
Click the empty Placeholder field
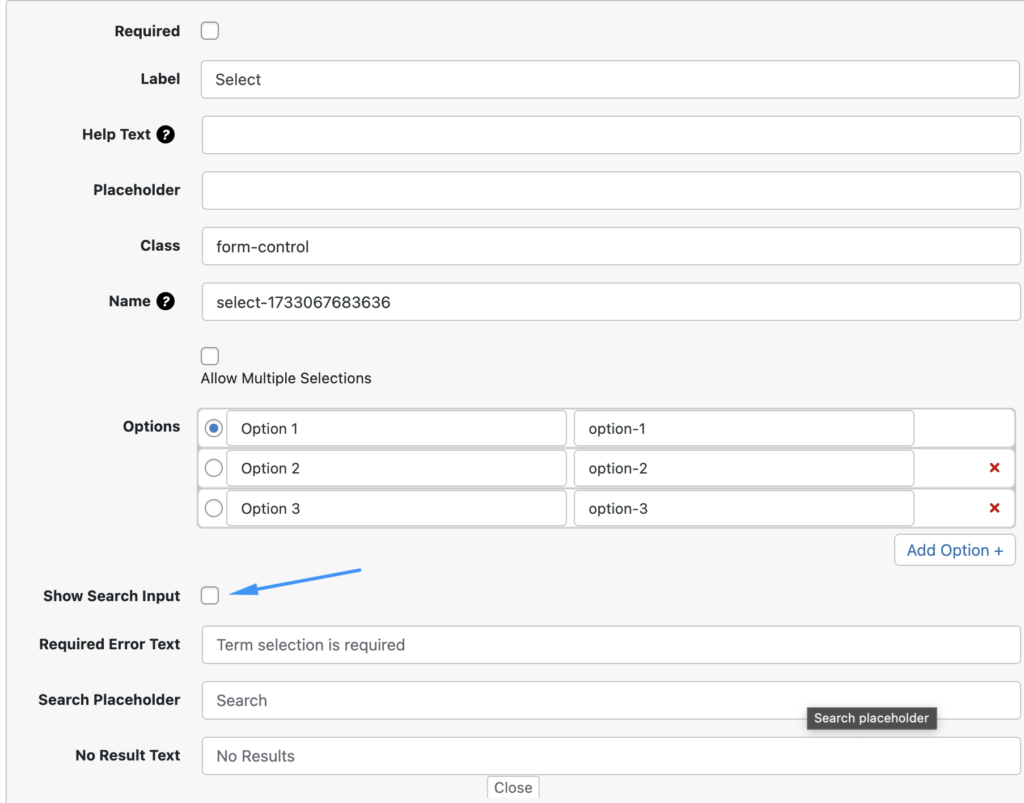(x=610, y=190)
